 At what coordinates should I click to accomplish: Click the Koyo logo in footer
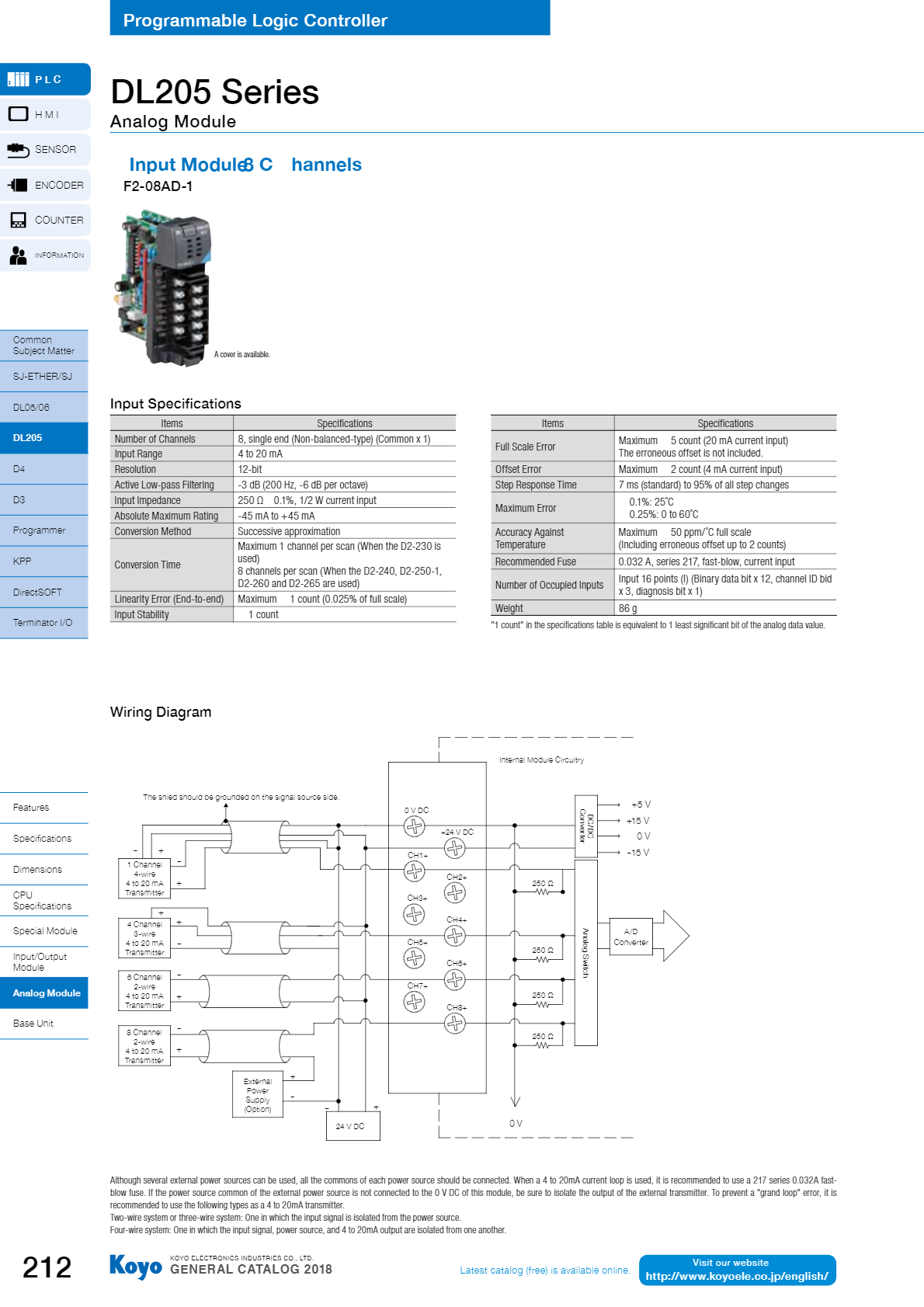pos(136,1267)
